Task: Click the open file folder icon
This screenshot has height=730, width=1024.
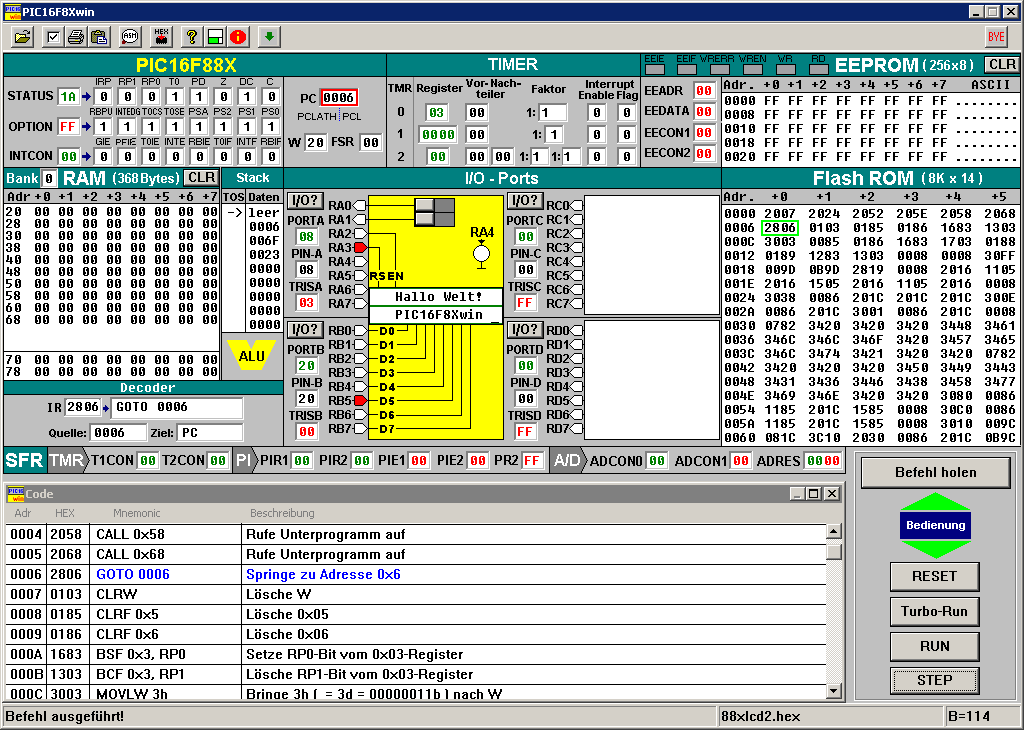Action: click(22, 37)
